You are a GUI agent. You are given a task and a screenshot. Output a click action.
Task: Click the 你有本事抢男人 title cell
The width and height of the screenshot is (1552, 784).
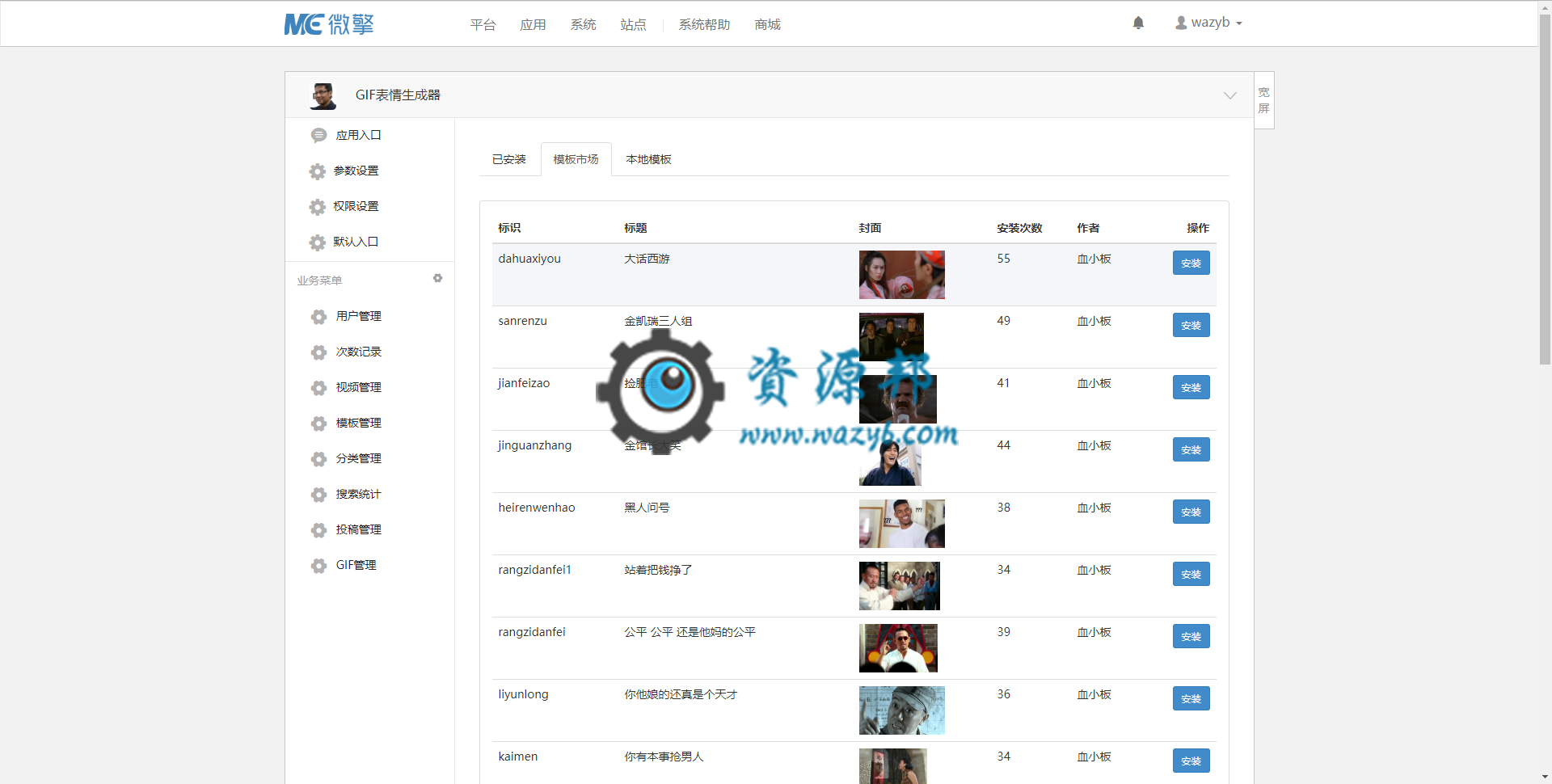[664, 757]
